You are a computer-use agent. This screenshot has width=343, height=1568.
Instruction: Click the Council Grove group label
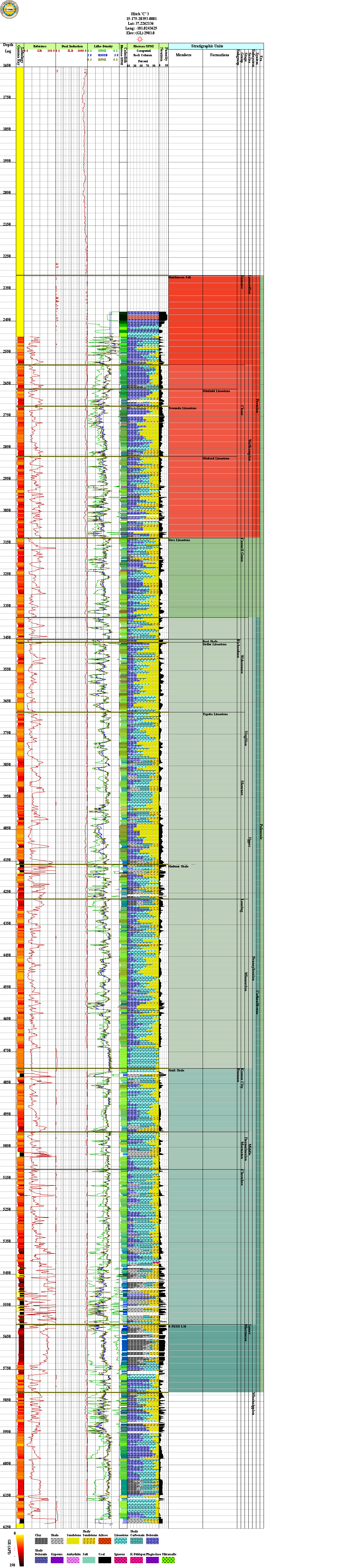pos(242,550)
